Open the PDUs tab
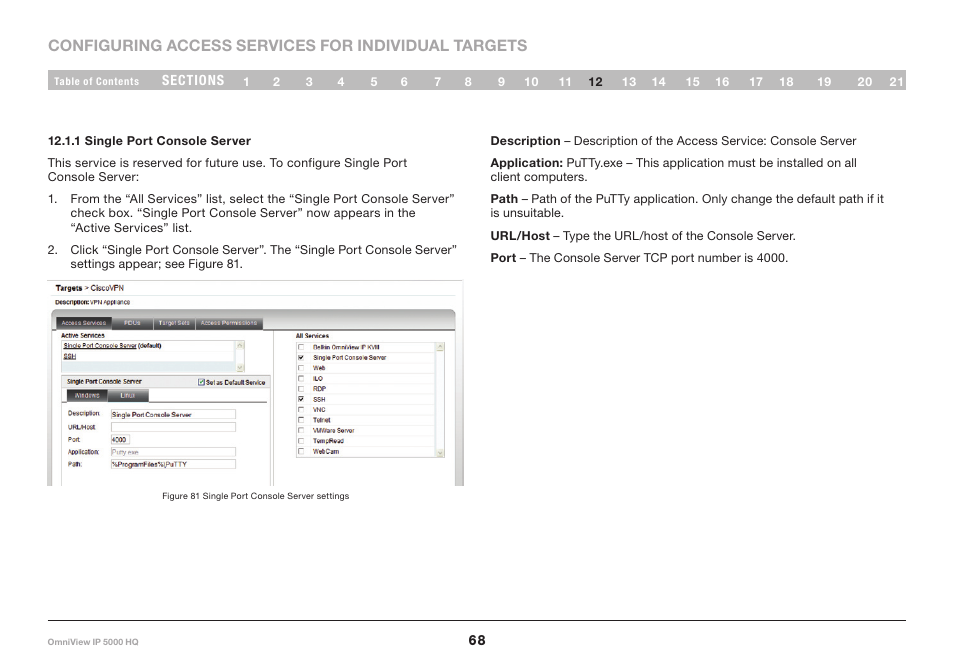 132,323
